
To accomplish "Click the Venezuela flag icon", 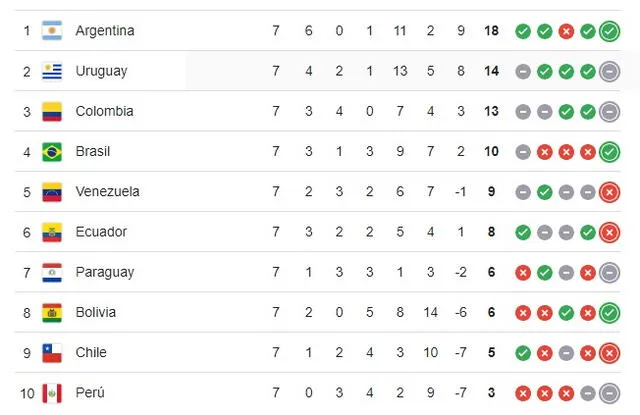I will 52,192.
